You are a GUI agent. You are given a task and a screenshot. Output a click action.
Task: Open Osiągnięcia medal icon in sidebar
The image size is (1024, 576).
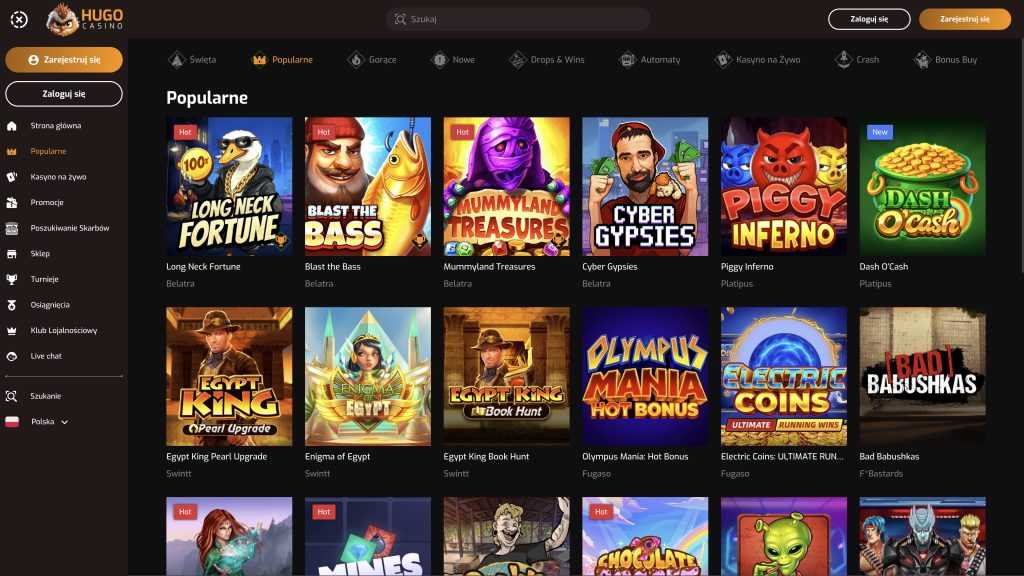tap(12, 305)
